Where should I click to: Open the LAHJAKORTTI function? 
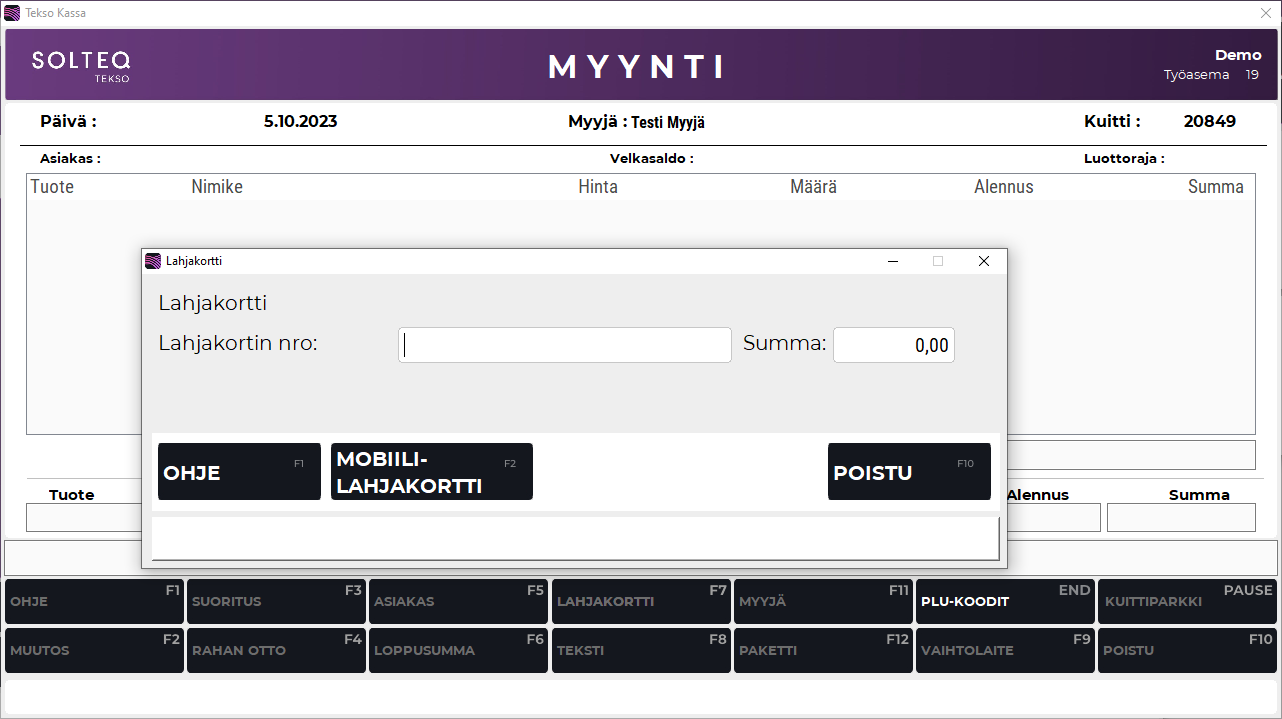640,601
